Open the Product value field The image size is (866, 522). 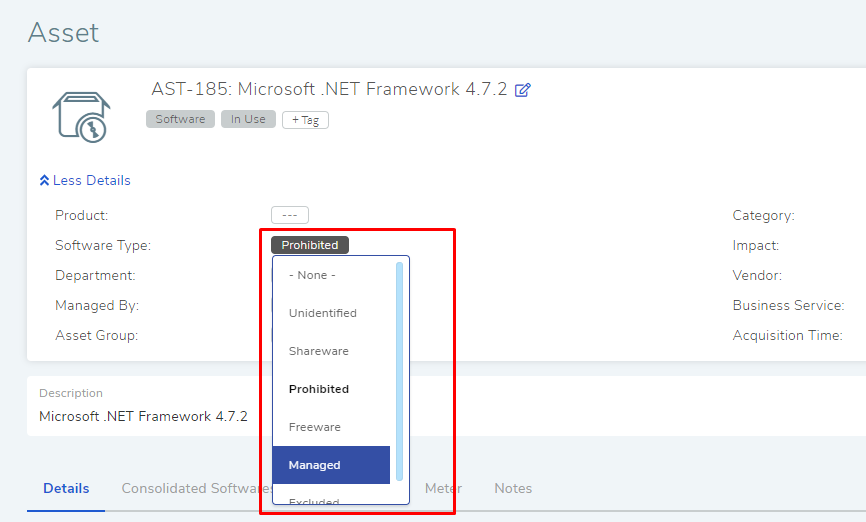290,215
